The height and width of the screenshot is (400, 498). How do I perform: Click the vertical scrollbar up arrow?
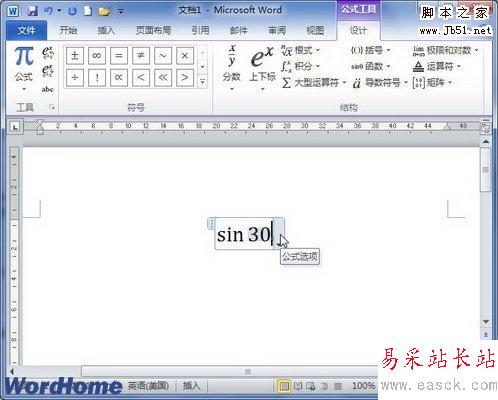(486, 142)
